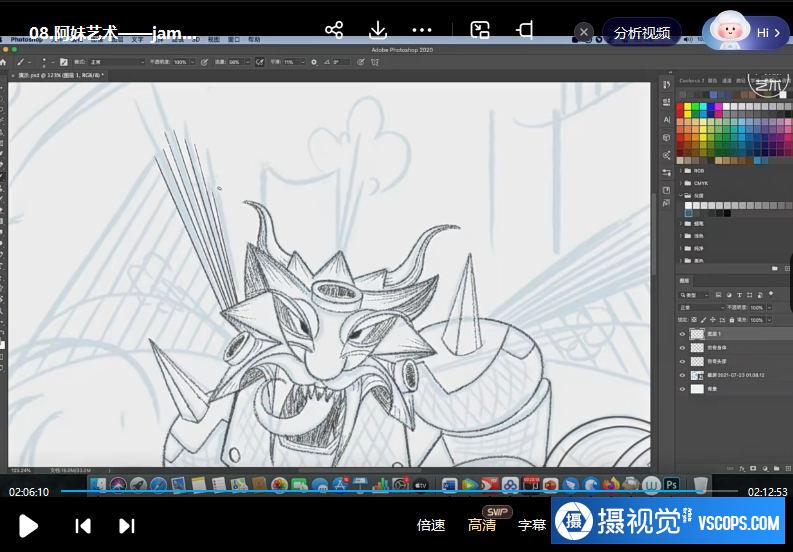Click the symmetry butterfly icon
793x552 pixels.
point(375,62)
